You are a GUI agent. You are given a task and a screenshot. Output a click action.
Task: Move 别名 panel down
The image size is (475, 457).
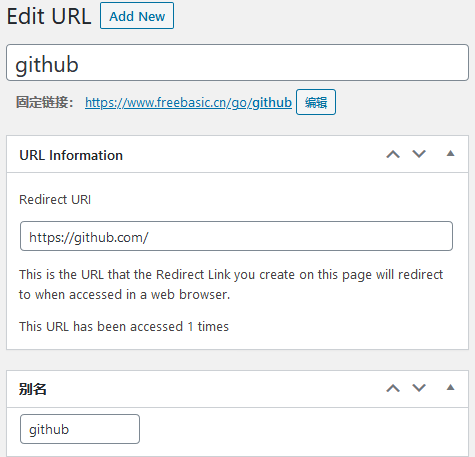pos(419,388)
